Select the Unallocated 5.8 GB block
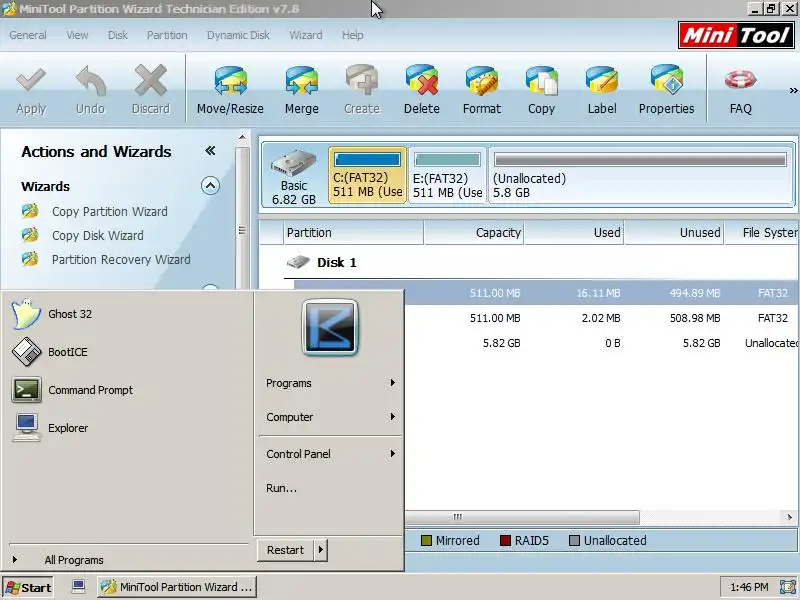 click(x=640, y=175)
